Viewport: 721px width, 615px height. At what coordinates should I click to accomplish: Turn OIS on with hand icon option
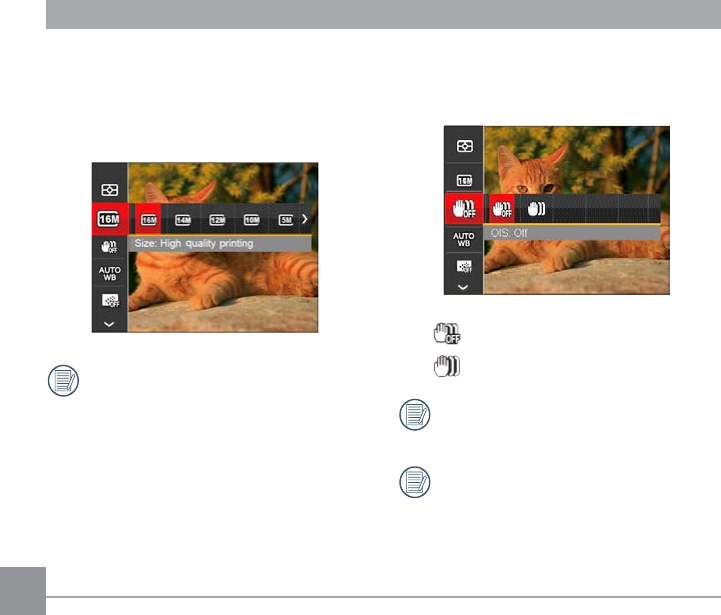click(536, 209)
